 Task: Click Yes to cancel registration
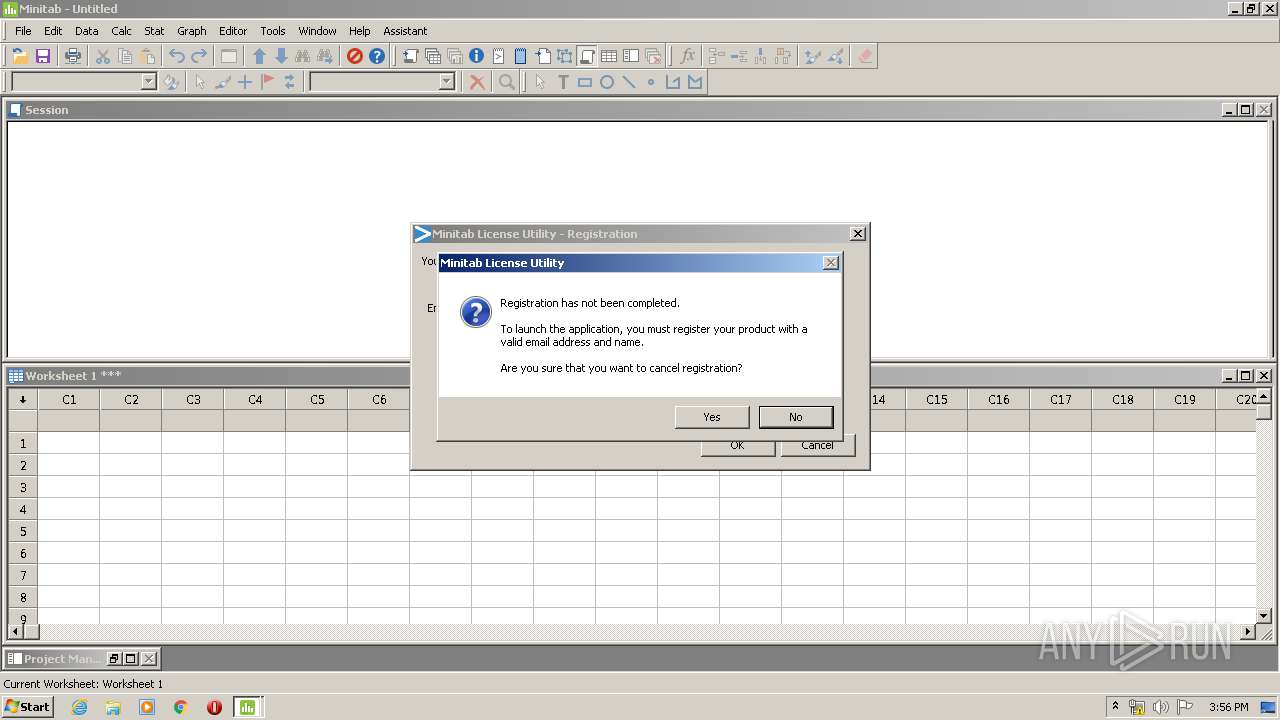click(712, 417)
